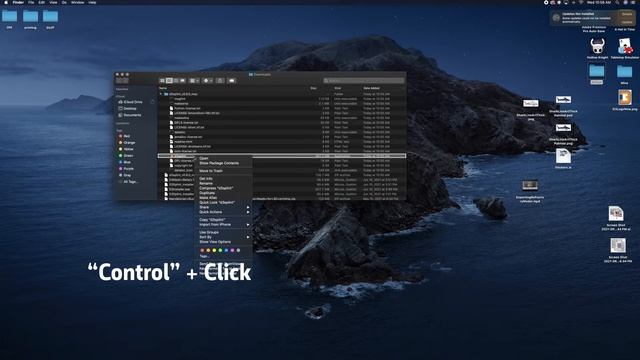The width and height of the screenshot is (640, 360).
Task: Sort by the Kind column header
Action: coord(338,88)
